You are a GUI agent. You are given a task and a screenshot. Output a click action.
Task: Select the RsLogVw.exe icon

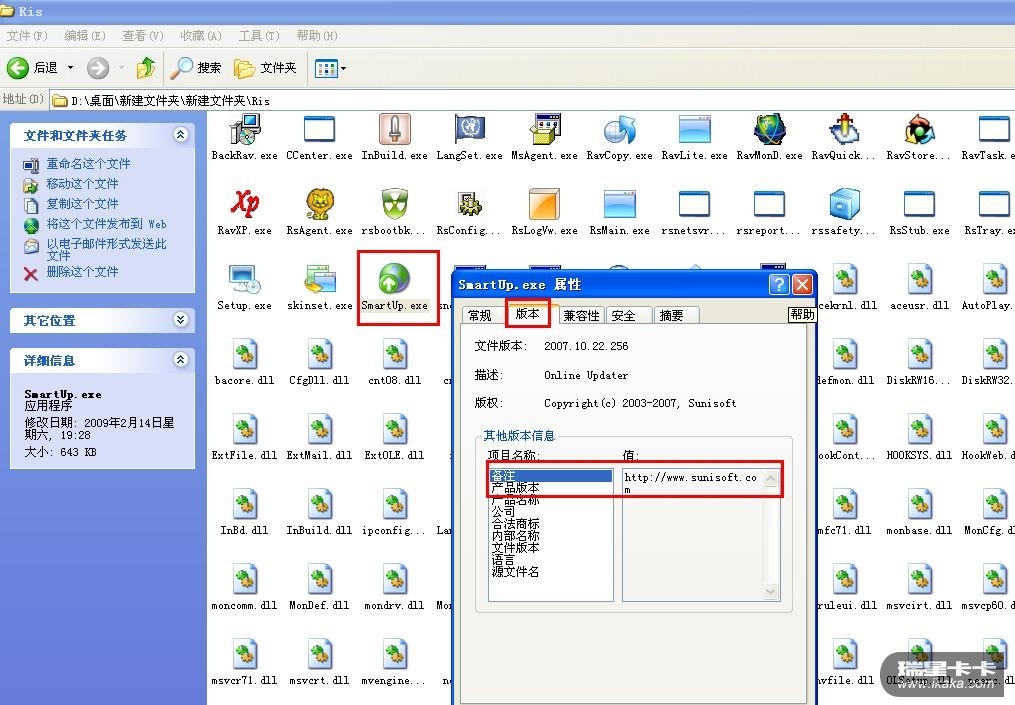[544, 203]
